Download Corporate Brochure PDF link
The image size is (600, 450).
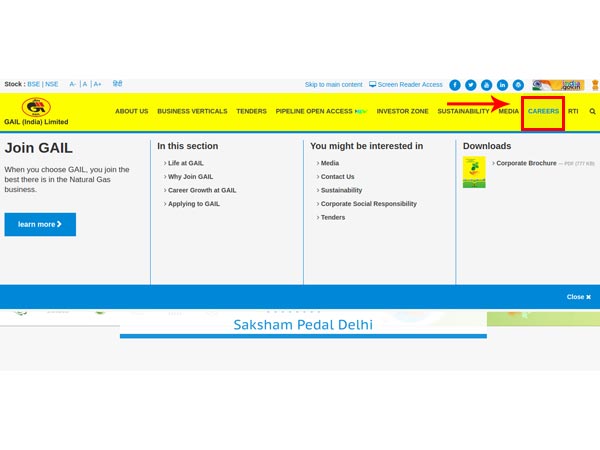pyautogui.click(x=527, y=163)
